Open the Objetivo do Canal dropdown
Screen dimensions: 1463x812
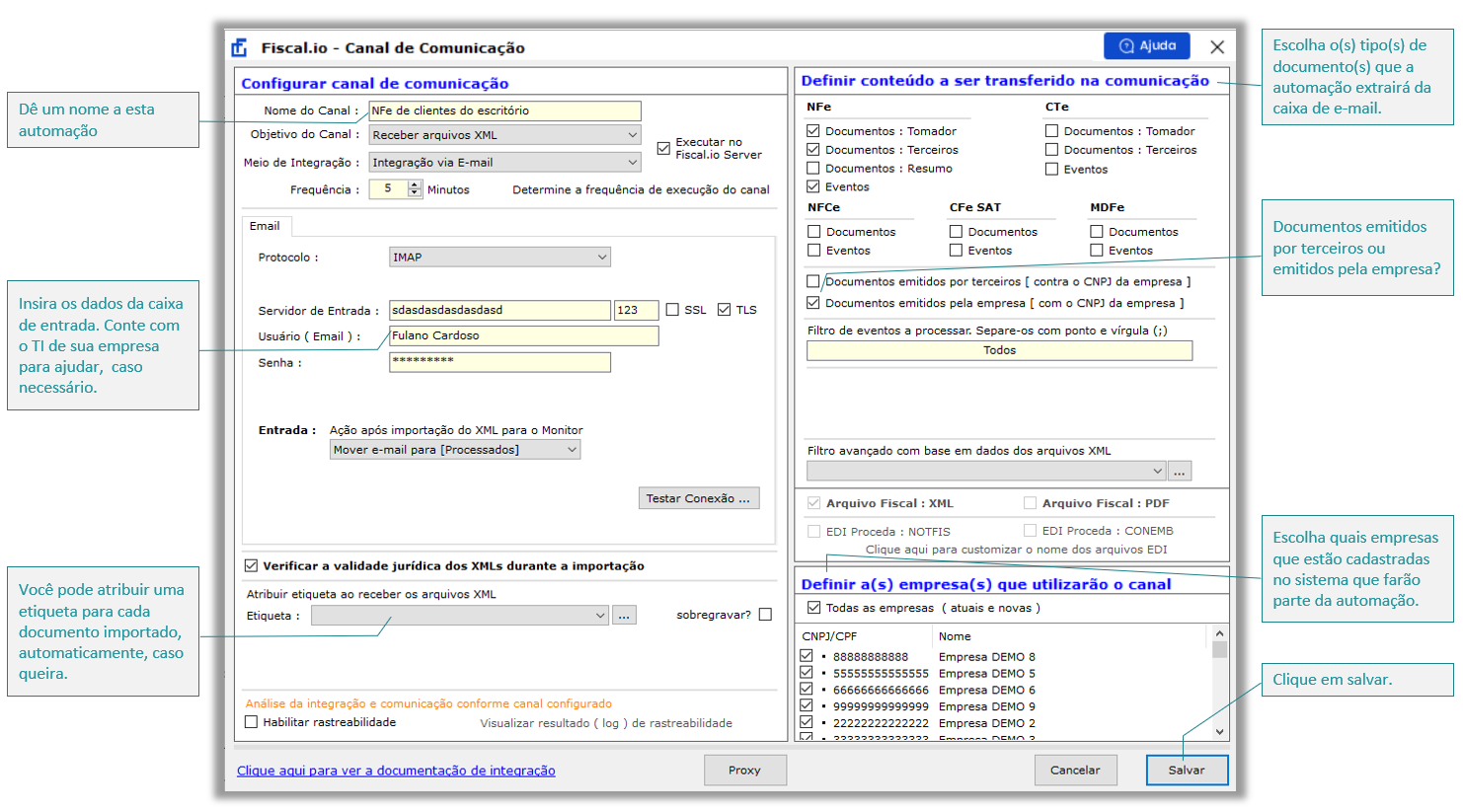tap(504, 135)
